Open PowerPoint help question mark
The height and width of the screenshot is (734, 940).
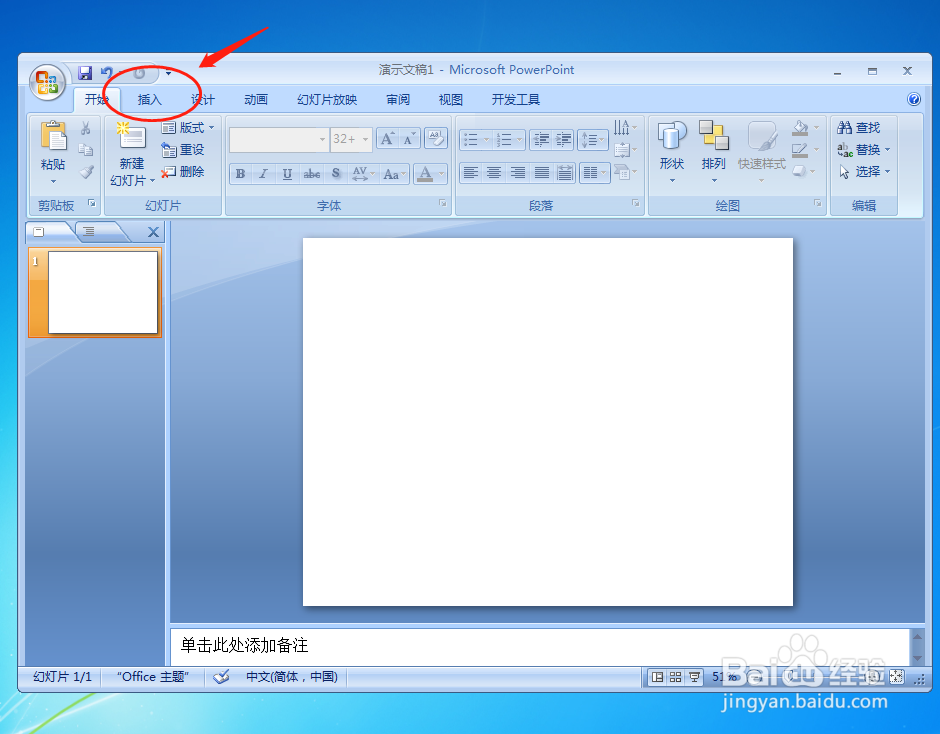pos(914,100)
